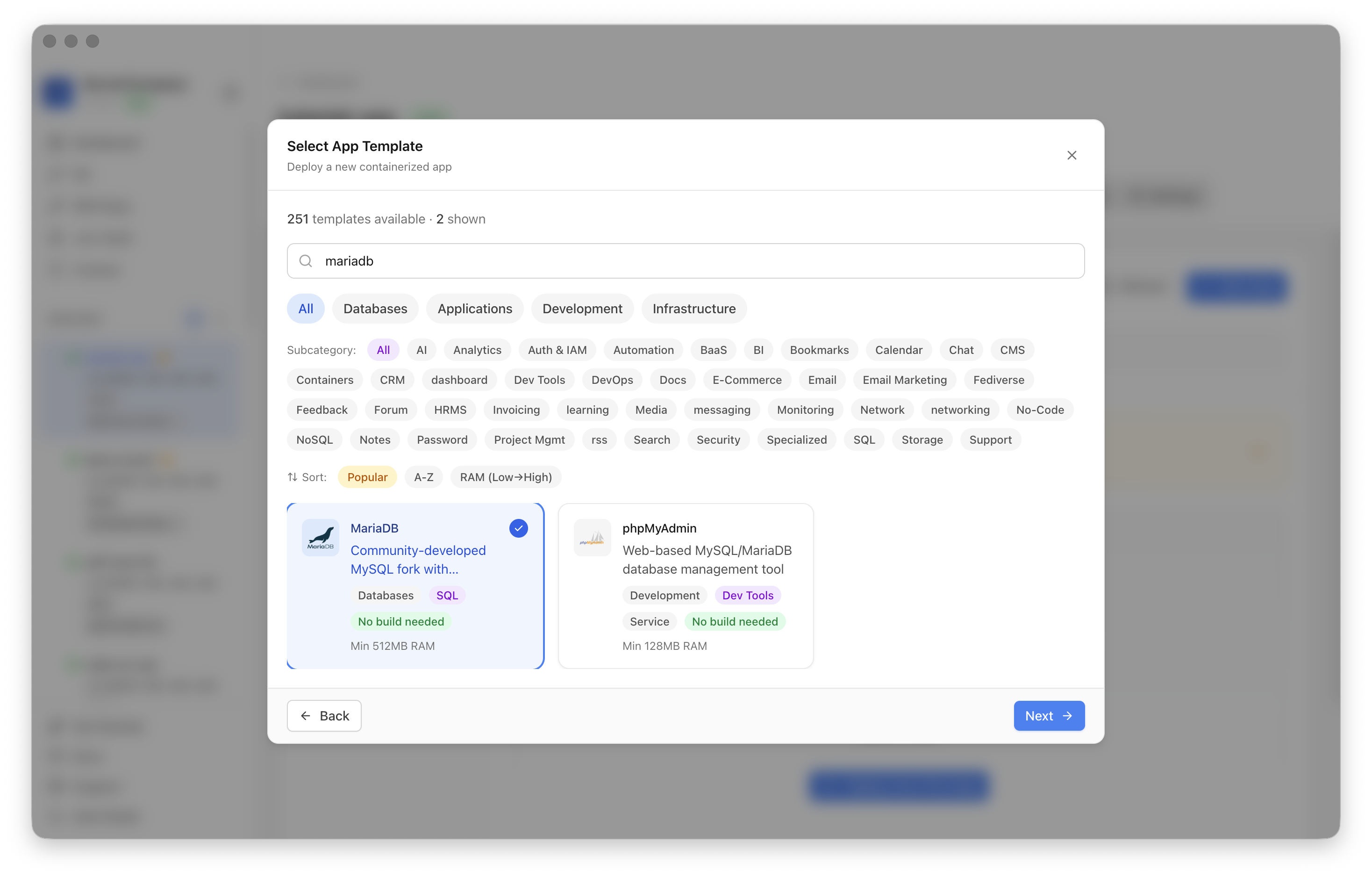Filter by the Project Mgmt subcategory

(529, 439)
